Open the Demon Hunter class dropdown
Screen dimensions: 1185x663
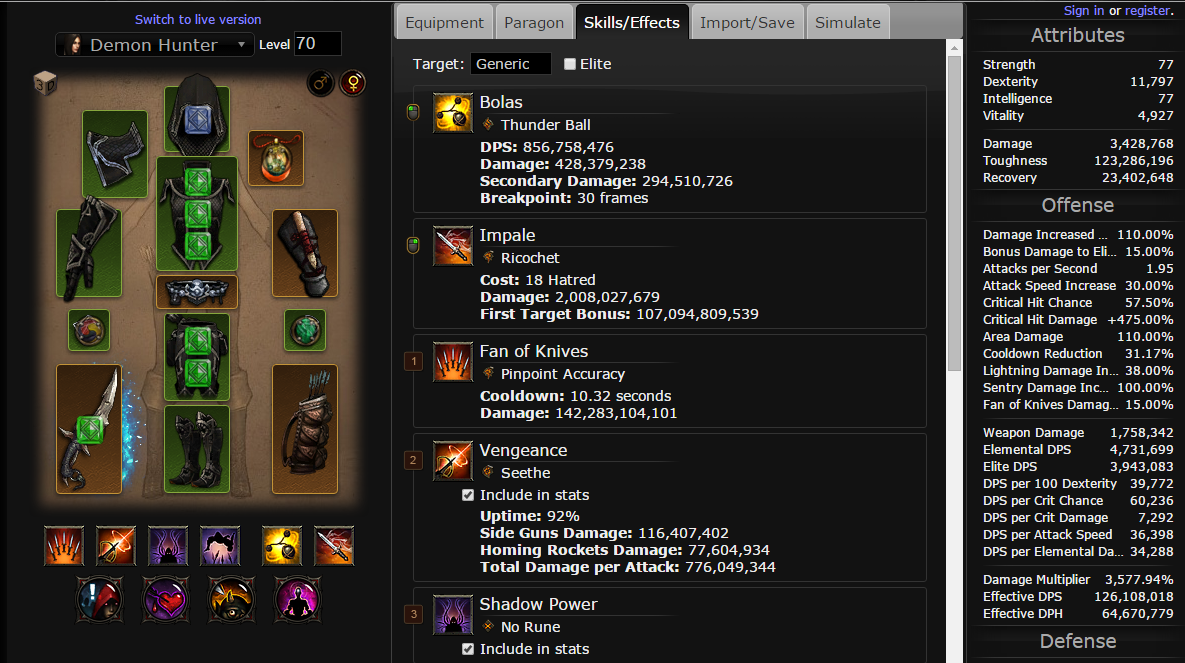click(154, 45)
